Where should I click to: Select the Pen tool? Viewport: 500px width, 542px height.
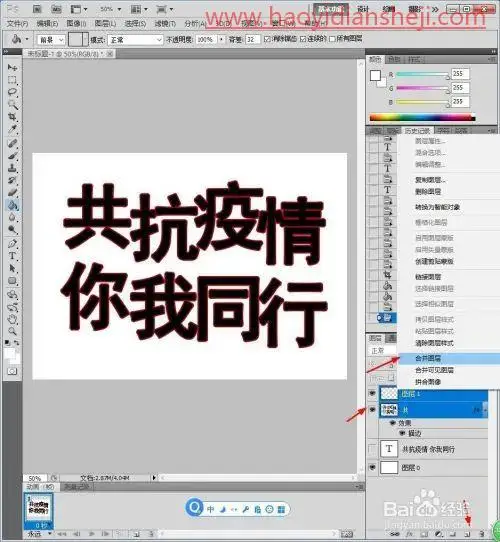tap(12, 244)
